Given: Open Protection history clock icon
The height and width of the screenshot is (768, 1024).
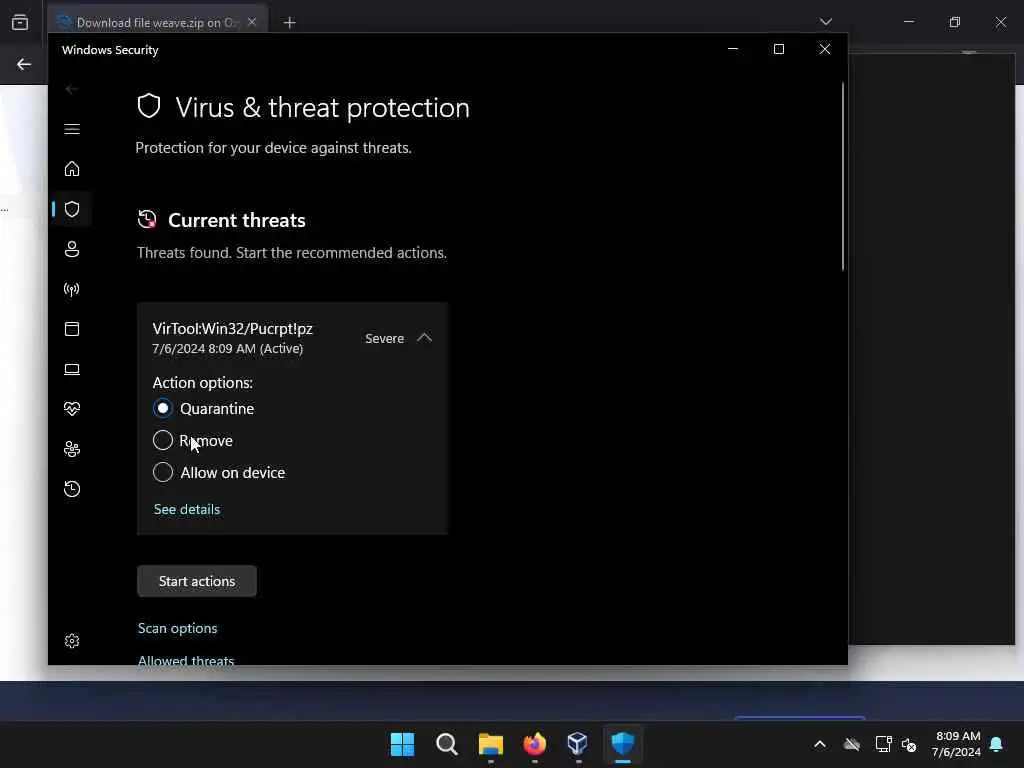Looking at the screenshot, I should point(72,489).
